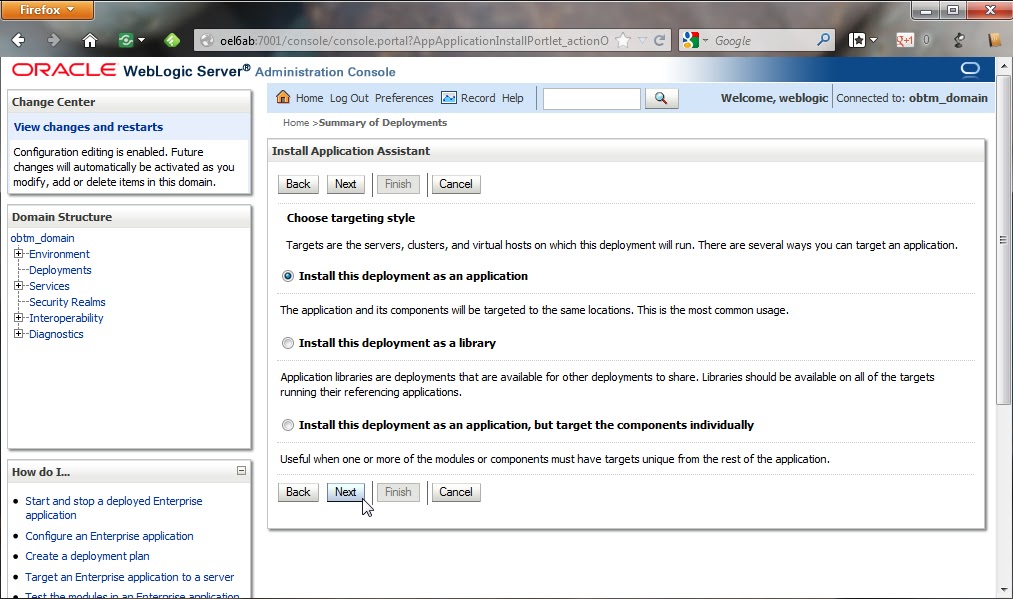Open Configure an Enterprise application help link
Image resolution: width=1013 pixels, height=599 pixels.
click(x=109, y=536)
